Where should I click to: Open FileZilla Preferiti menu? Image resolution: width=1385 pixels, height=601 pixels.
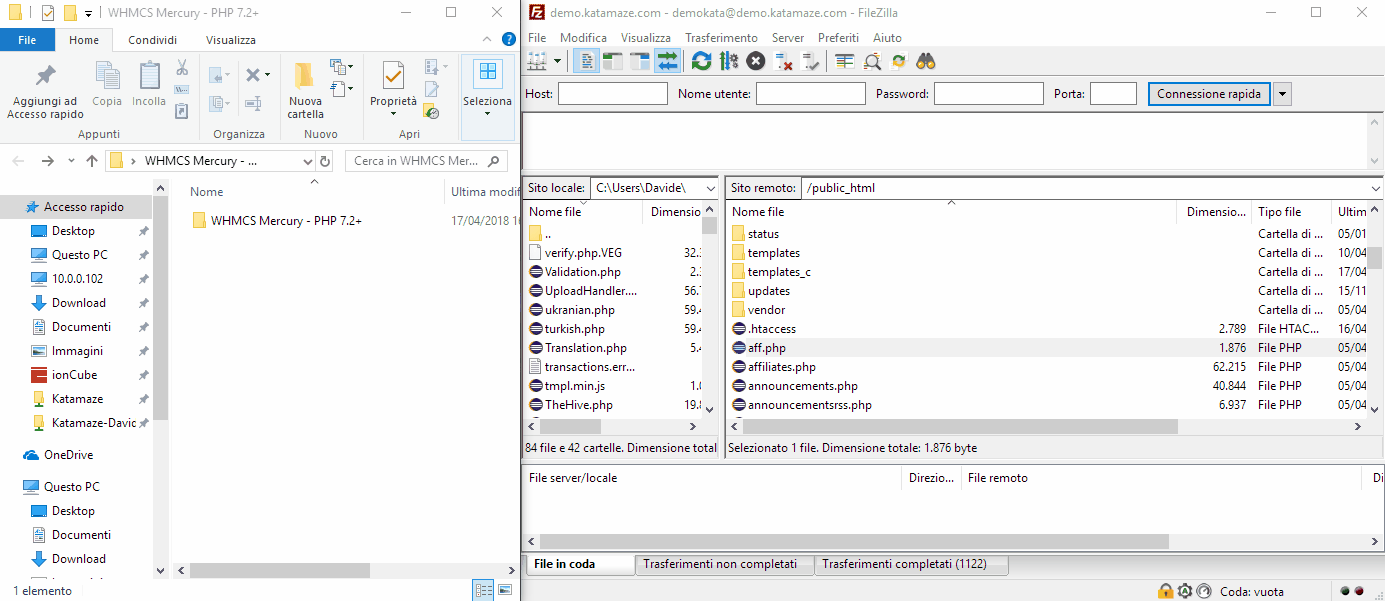[x=838, y=38]
